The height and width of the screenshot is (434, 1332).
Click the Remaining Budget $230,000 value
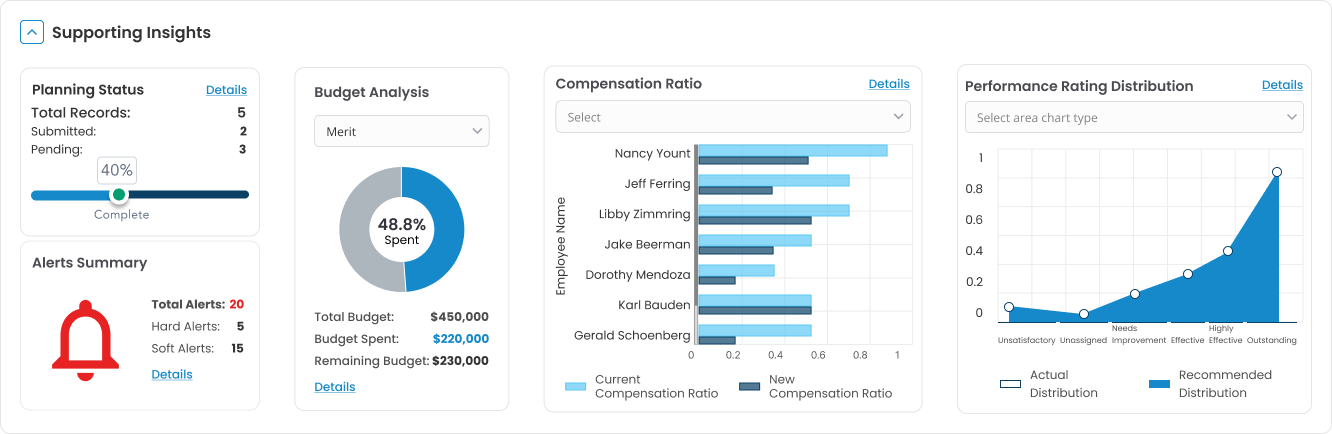(x=460, y=361)
